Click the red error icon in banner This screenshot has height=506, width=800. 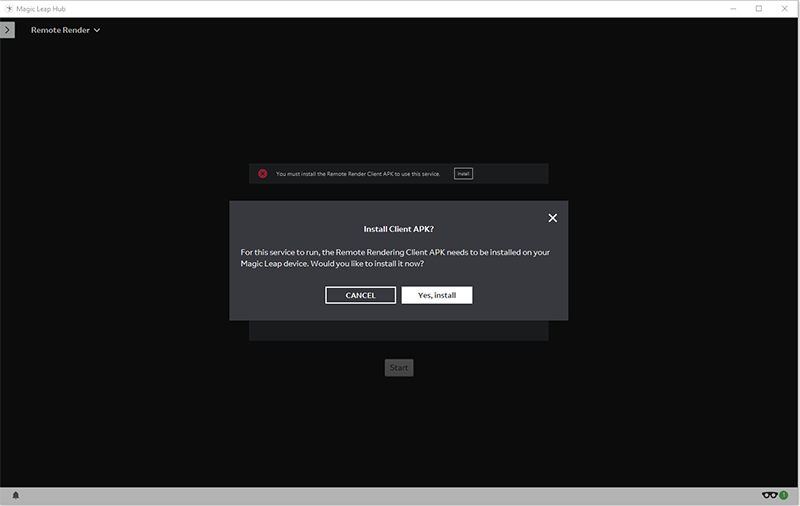263,173
